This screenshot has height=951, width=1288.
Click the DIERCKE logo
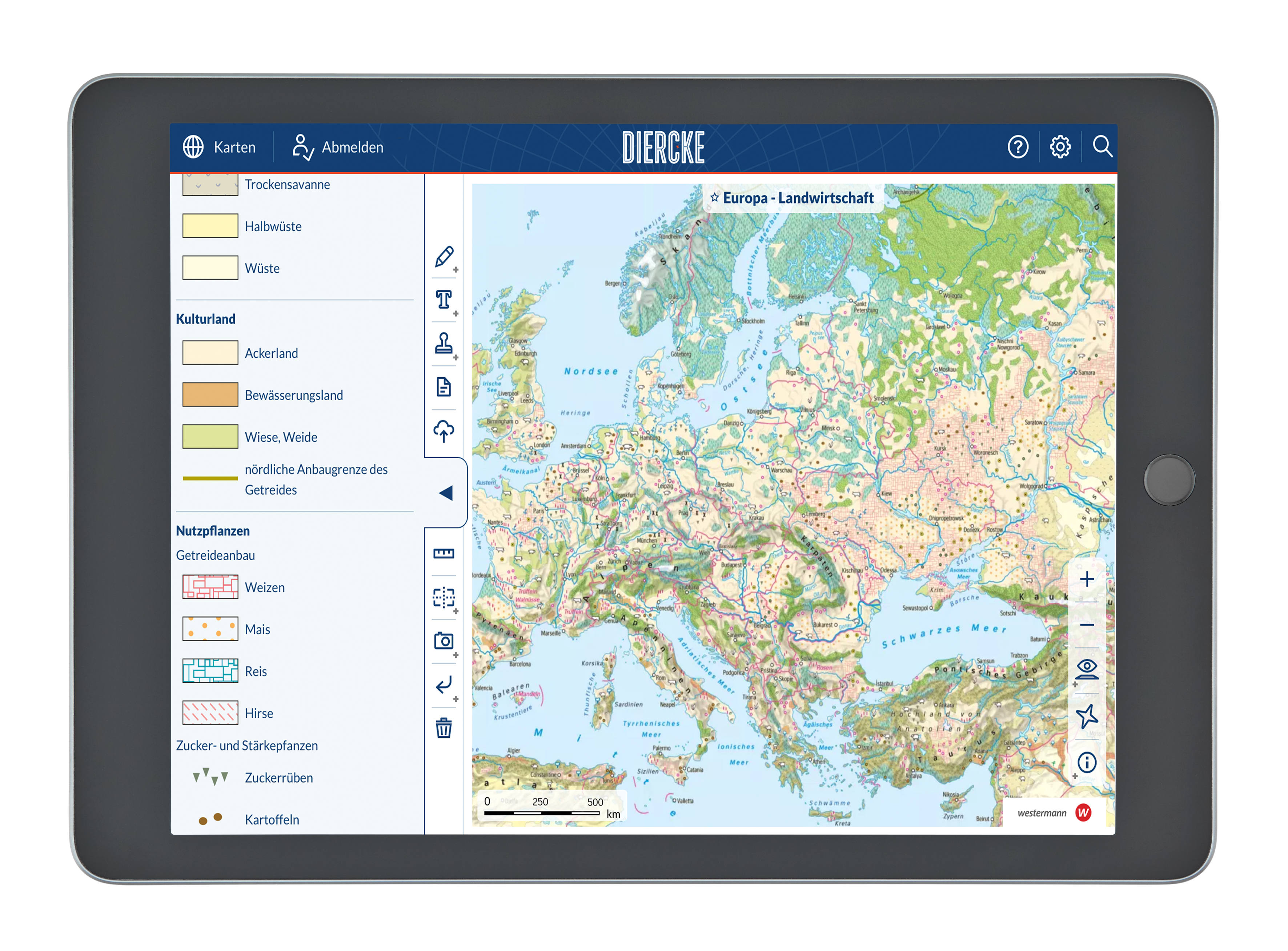(x=663, y=147)
